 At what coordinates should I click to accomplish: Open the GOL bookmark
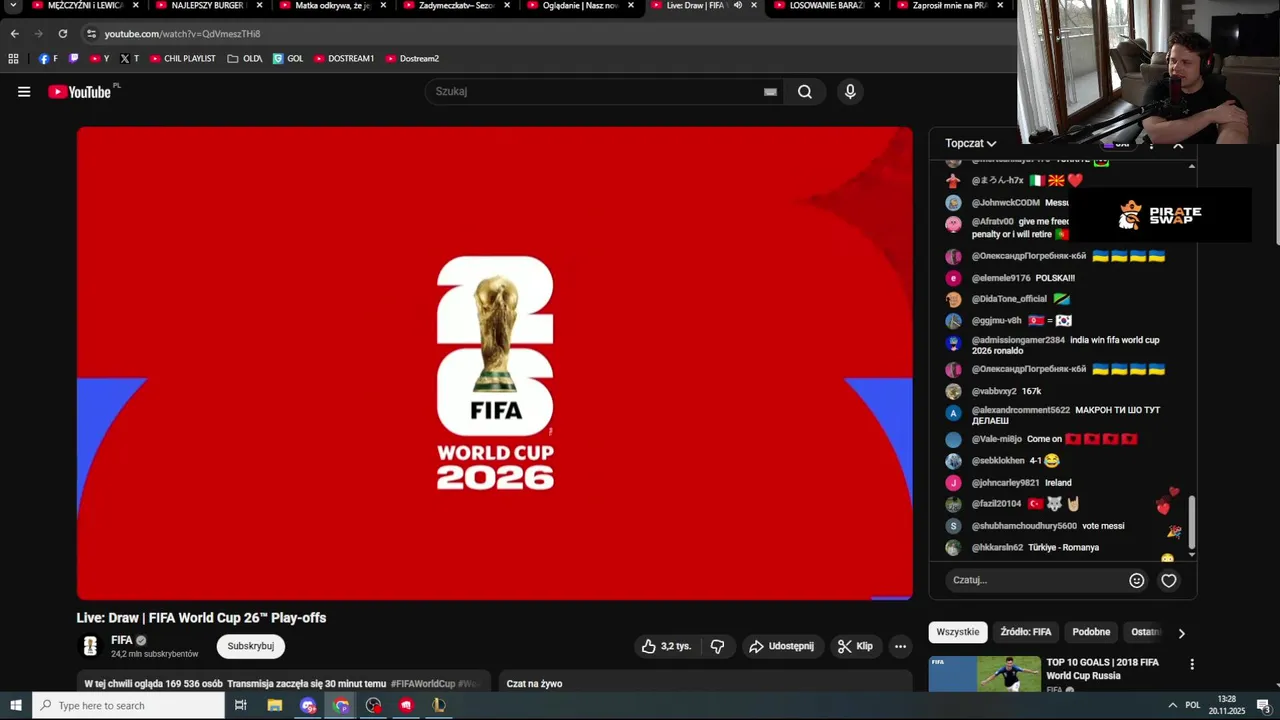pyautogui.click(x=288, y=59)
